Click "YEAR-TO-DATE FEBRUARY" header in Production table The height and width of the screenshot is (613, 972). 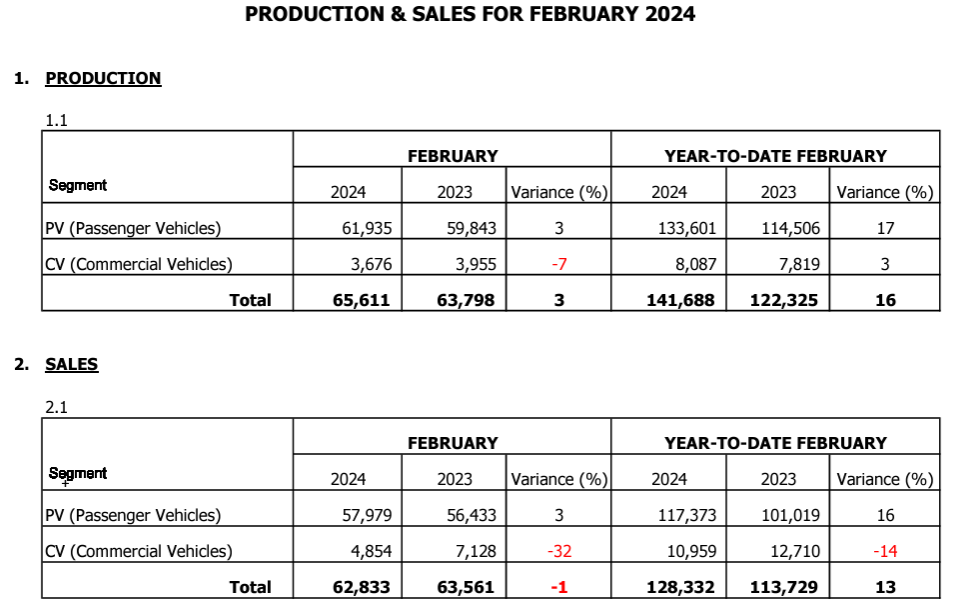[775, 156]
